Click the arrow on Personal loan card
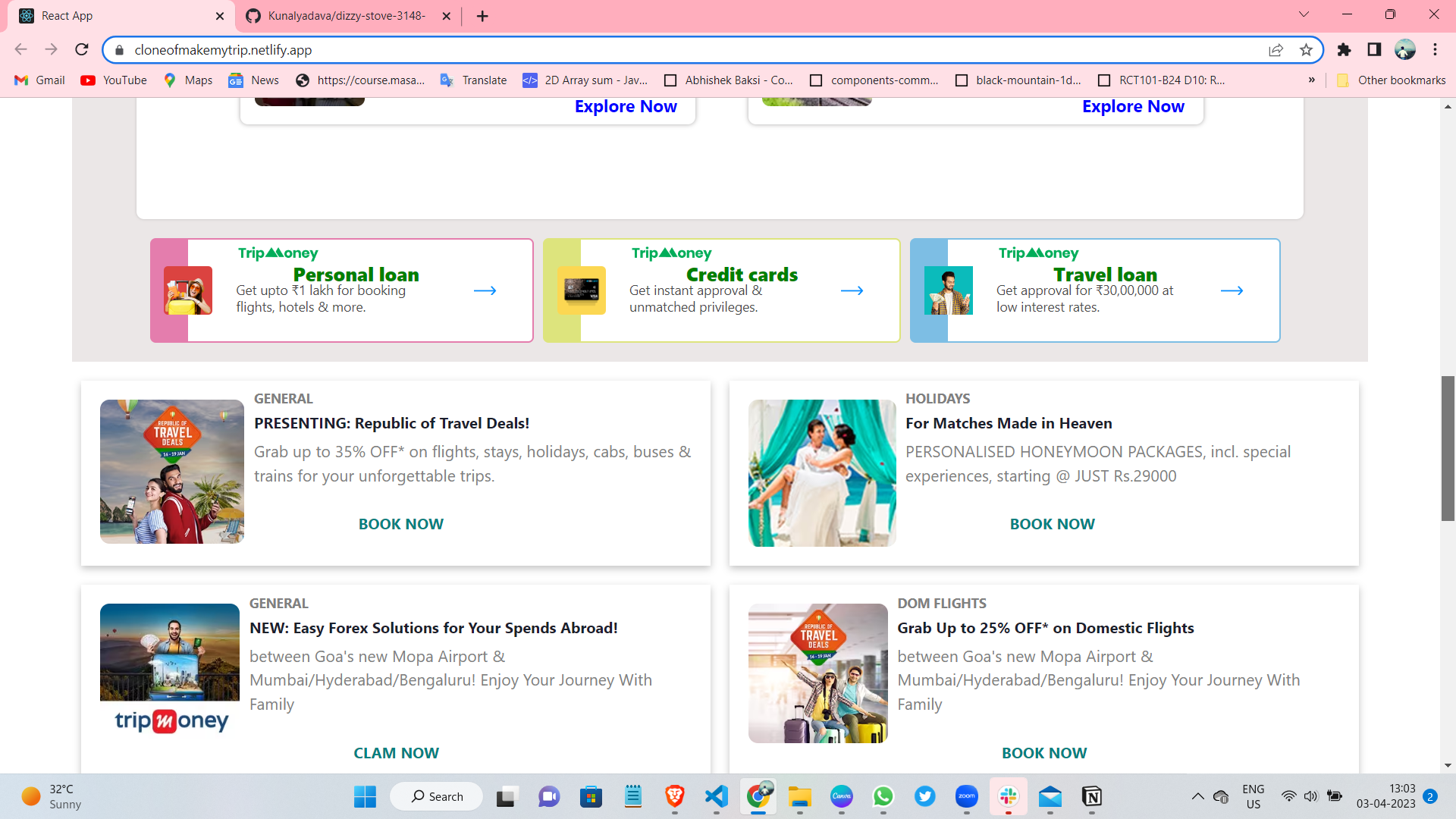Viewport: 1456px width, 819px height. 485,290
